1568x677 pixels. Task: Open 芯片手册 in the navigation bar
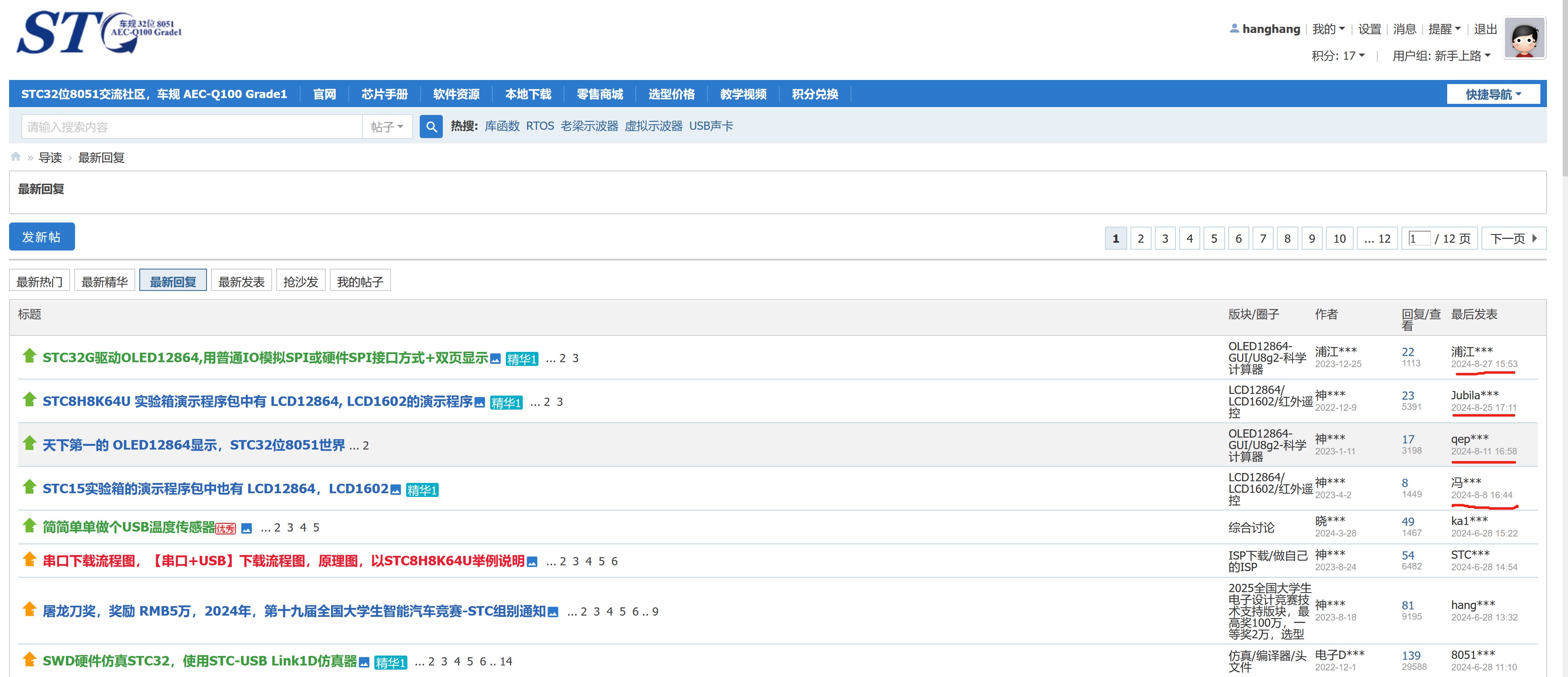tap(385, 94)
